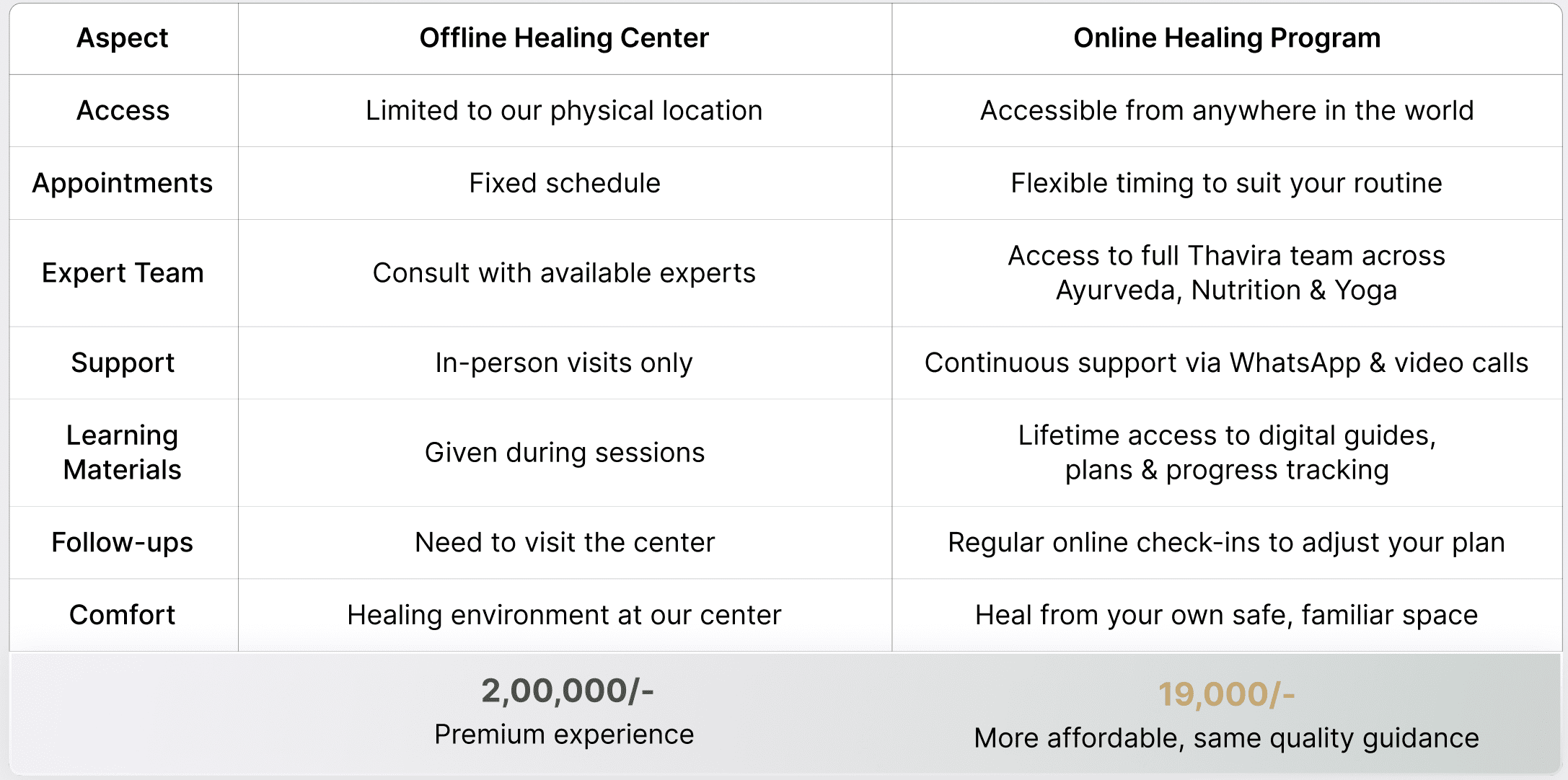Click 'Consult with available experts' cell
Screen dimensions: 1568x780
[x=564, y=273]
